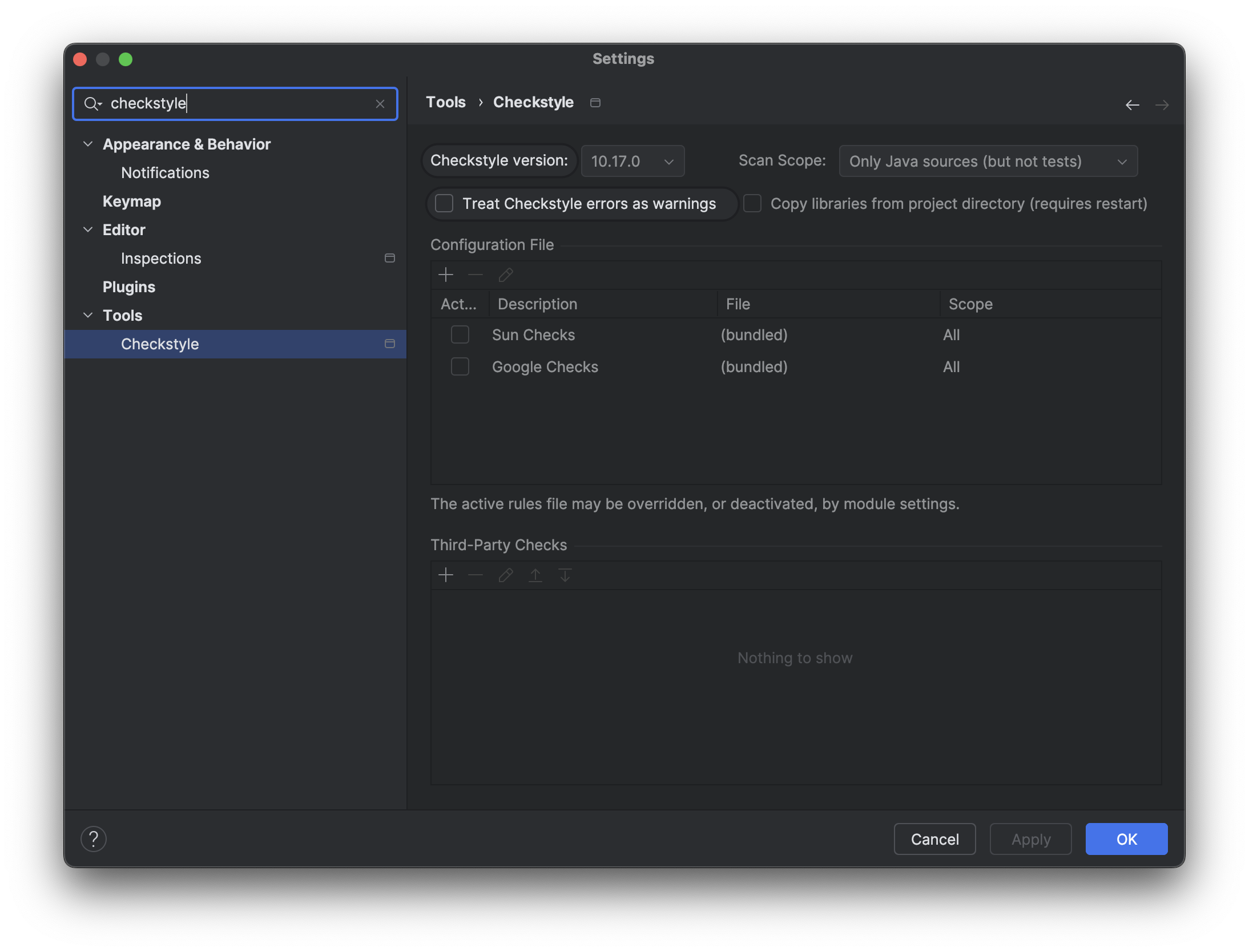Open the Scan Scope dropdown

tap(988, 162)
